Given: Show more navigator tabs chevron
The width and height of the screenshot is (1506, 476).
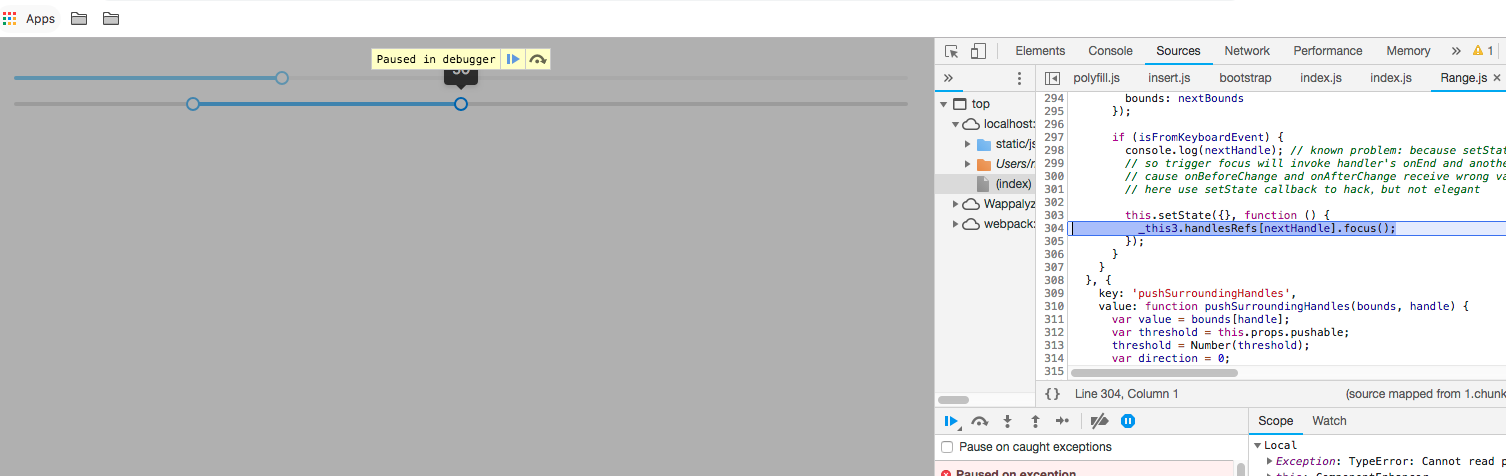Looking at the screenshot, I should click(948, 78).
